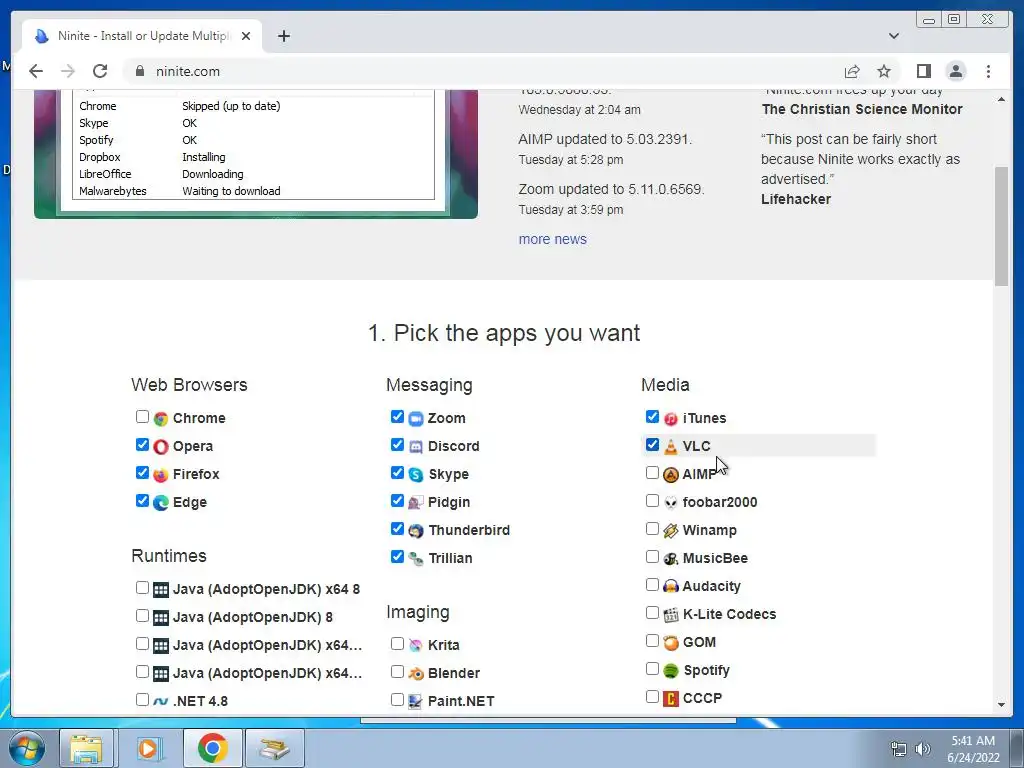
Task: Click the VLC cone icon
Action: click(x=671, y=447)
